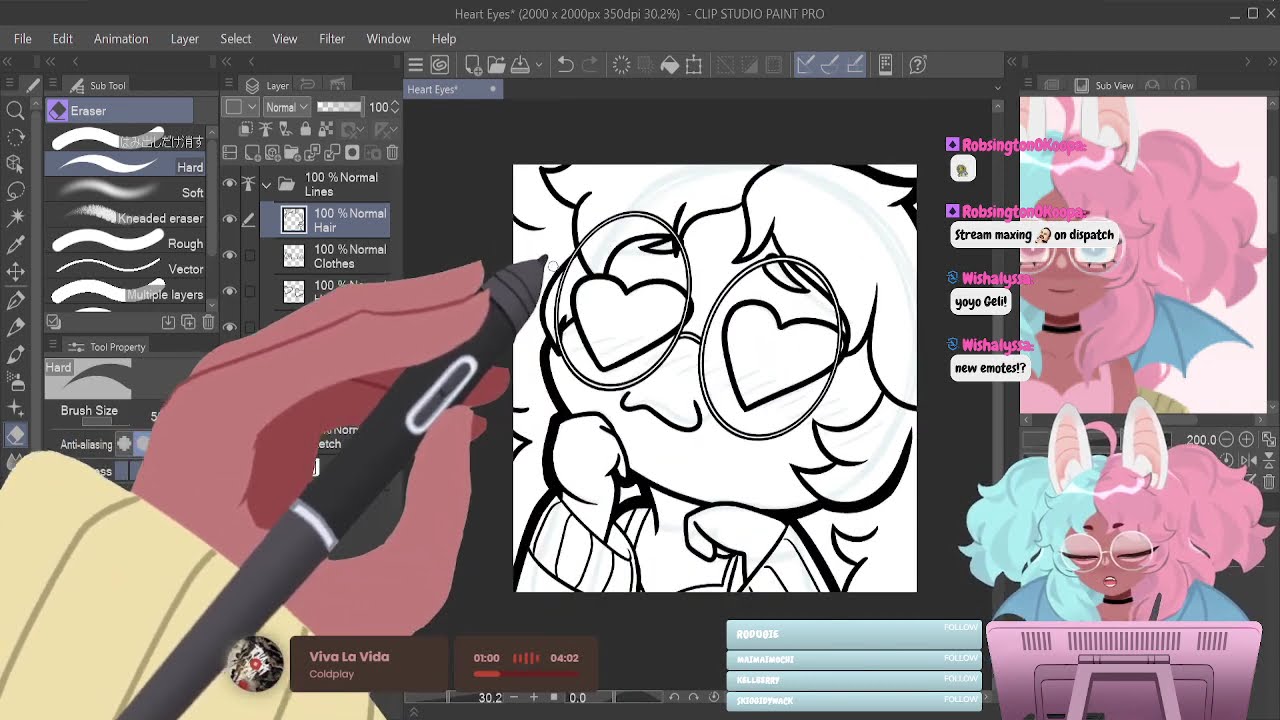
Task: Create a new layer folder
Action: tap(292, 153)
